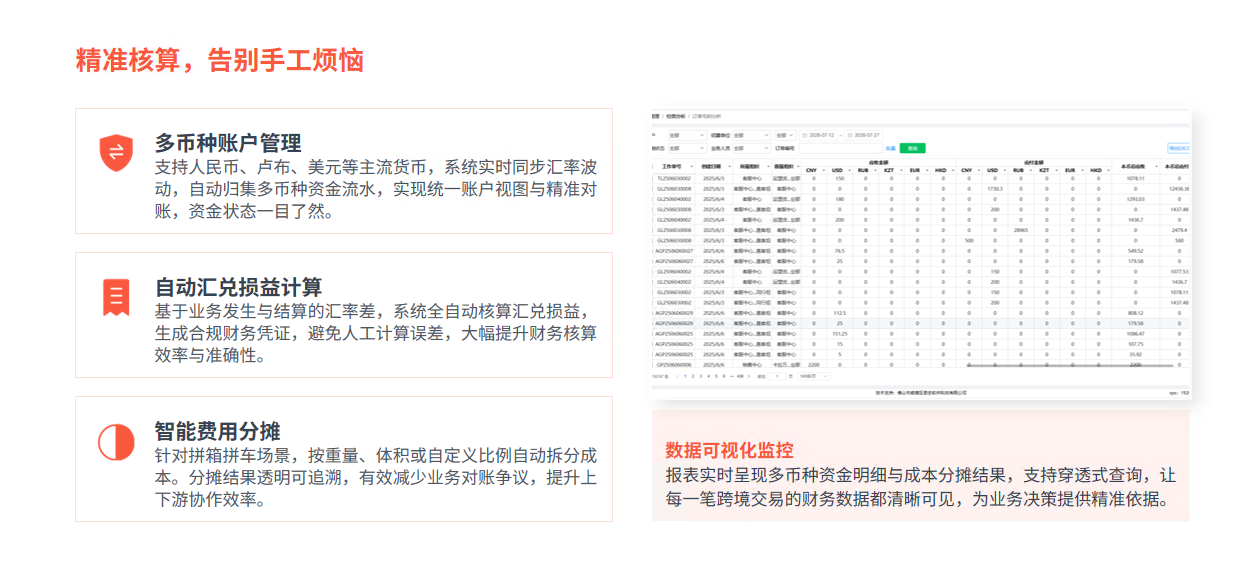
Task: Jump to last page 438 in pagination
Action: point(739,376)
